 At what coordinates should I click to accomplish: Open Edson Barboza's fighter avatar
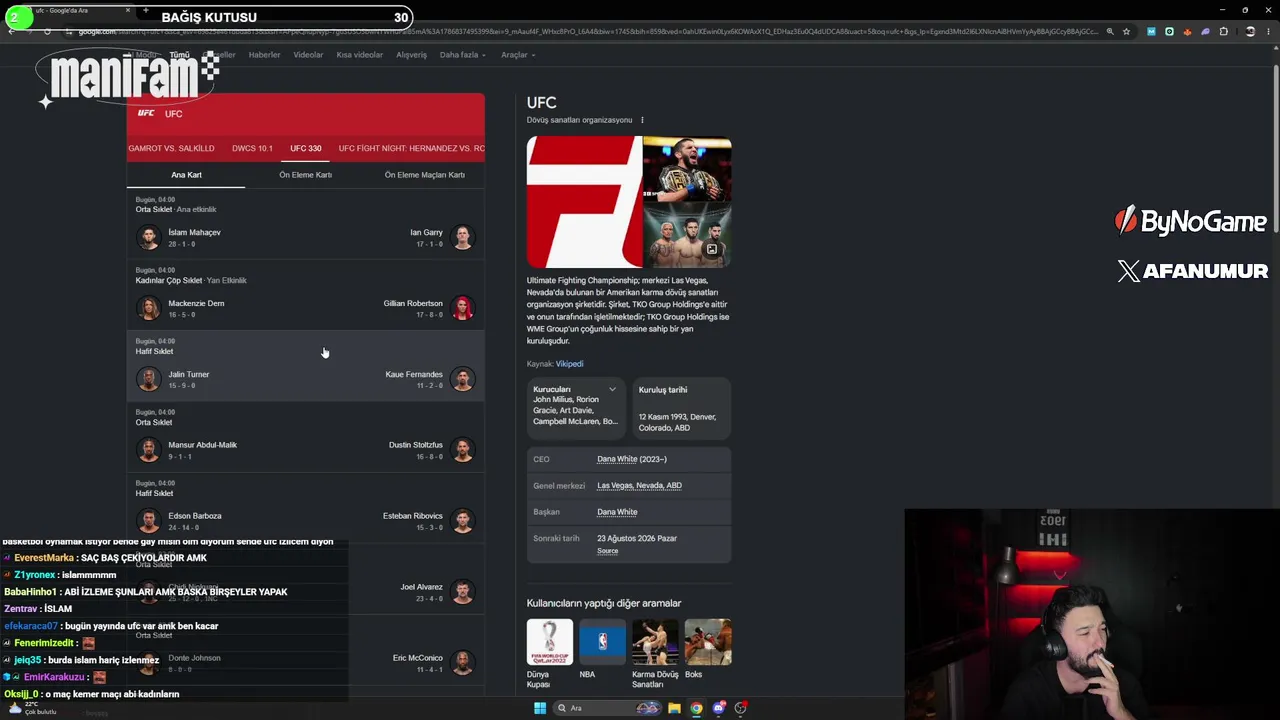point(149,521)
